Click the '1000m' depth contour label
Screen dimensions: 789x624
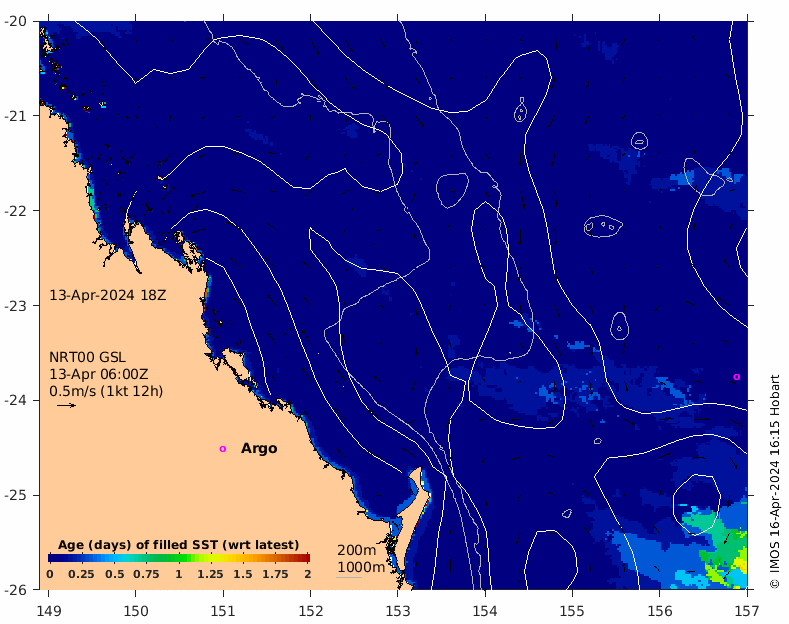click(361, 567)
